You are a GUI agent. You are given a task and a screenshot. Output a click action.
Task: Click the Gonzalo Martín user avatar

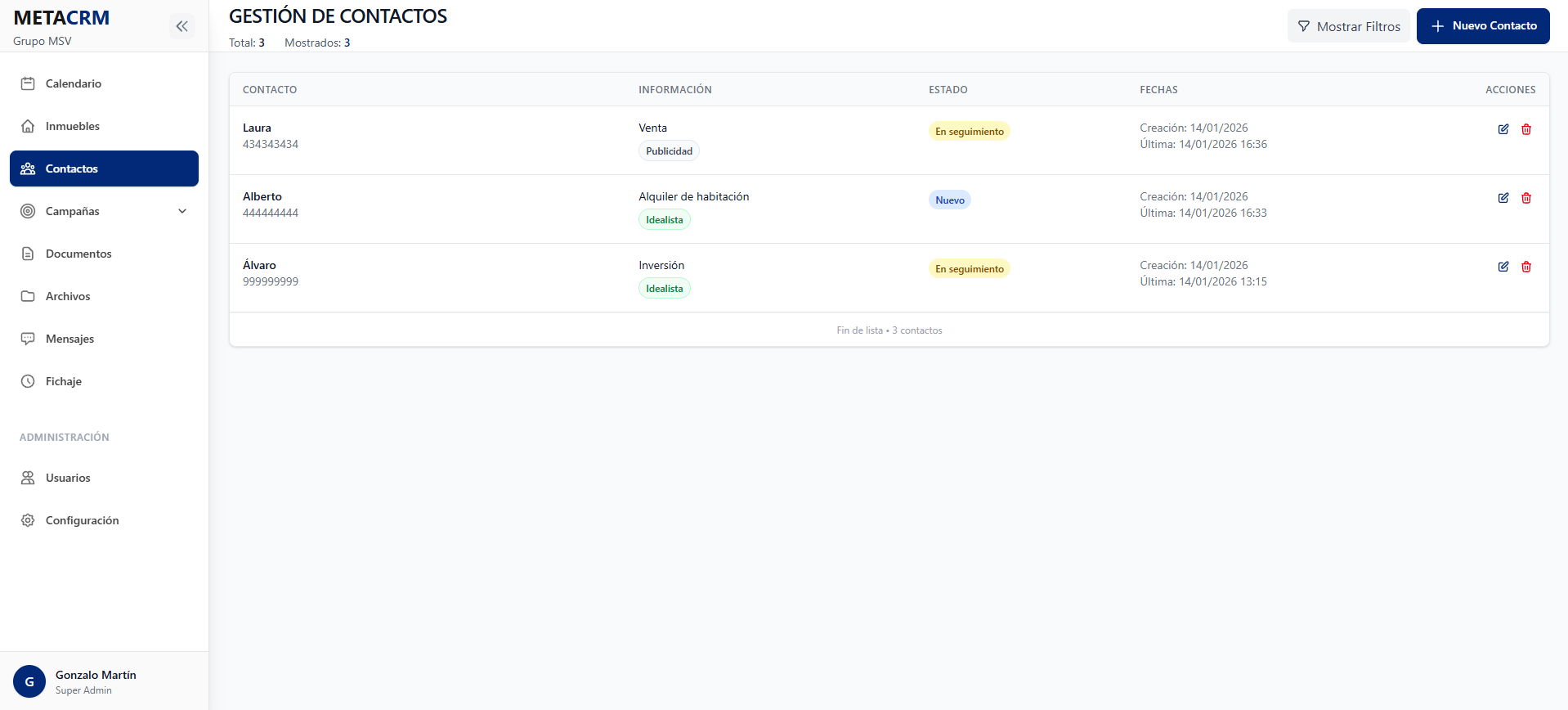tap(29, 681)
